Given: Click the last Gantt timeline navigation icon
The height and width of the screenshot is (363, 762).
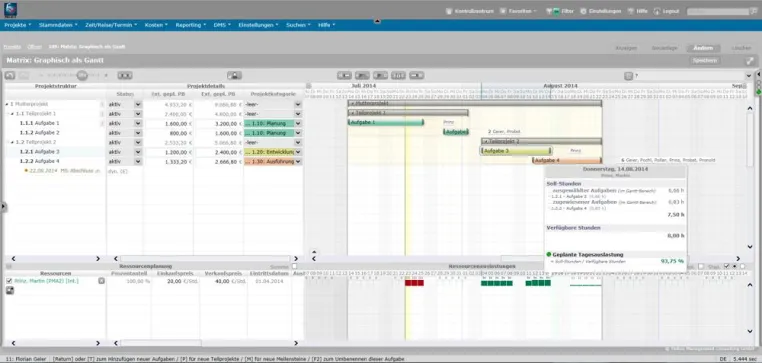Looking at the screenshot, I should [416, 75].
